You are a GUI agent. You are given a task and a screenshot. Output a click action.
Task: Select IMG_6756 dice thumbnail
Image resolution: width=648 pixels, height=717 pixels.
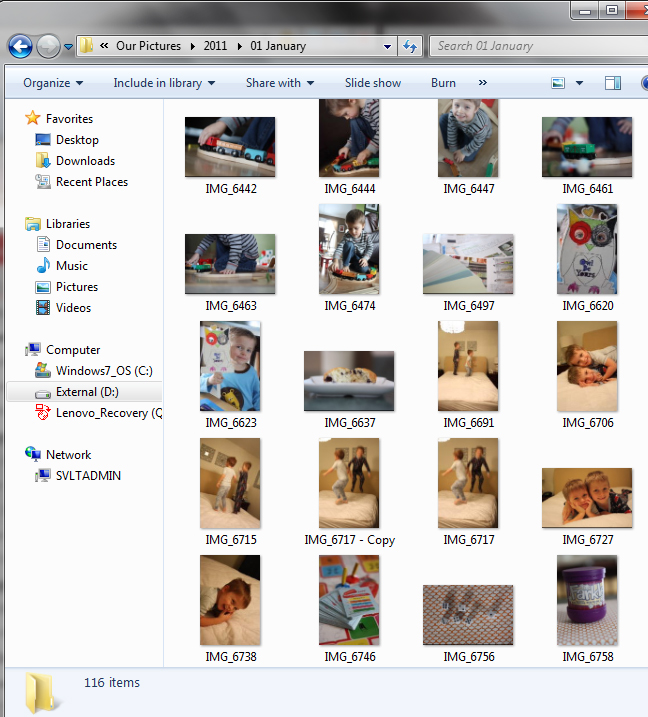pos(468,615)
